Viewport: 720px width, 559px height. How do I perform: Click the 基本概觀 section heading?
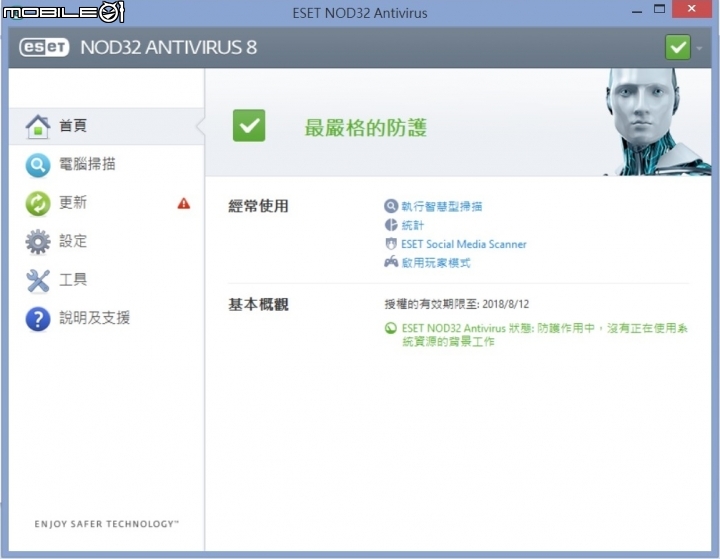click(x=259, y=305)
